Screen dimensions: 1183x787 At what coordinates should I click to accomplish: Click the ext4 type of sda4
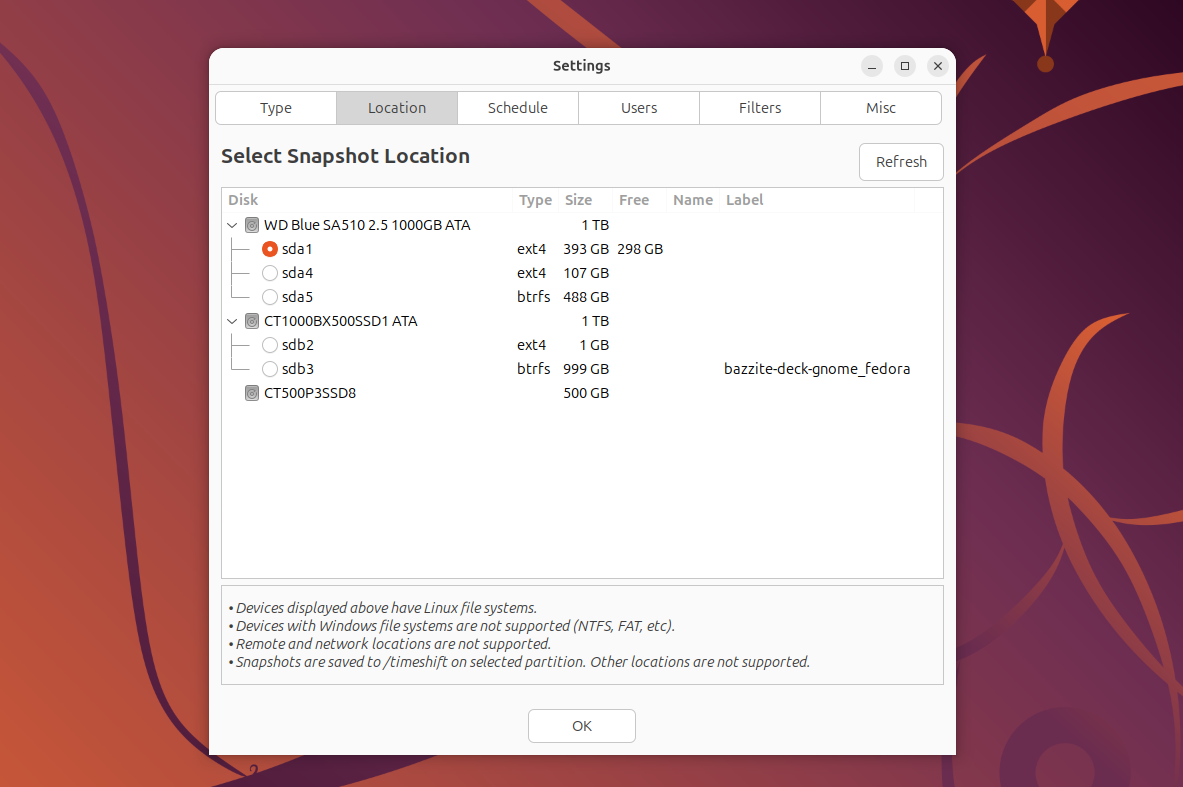click(531, 273)
